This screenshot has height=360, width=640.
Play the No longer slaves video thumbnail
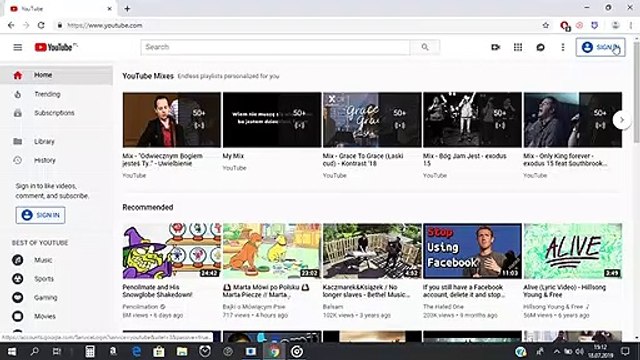(372, 251)
